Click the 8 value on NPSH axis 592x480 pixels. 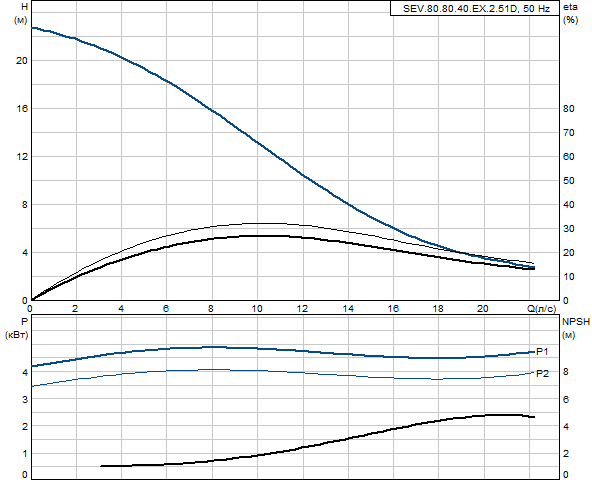click(x=566, y=372)
